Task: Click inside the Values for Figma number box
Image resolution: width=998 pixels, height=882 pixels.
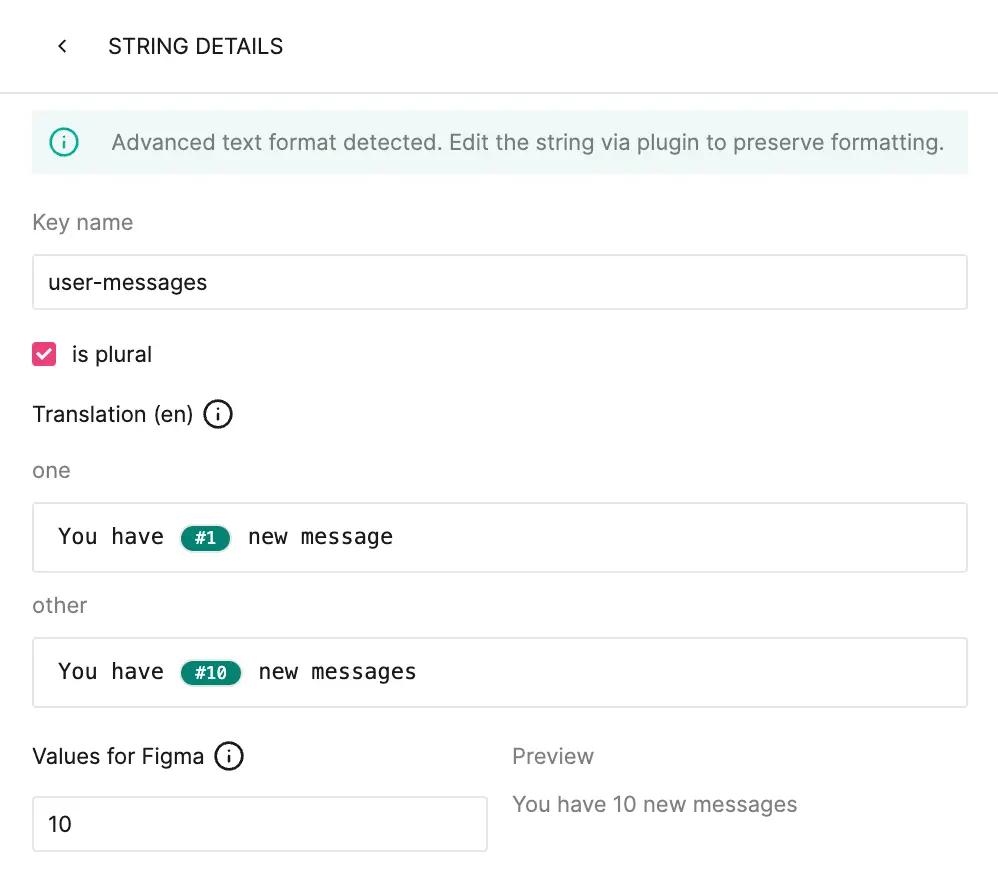Action: pyautogui.click(x=260, y=824)
